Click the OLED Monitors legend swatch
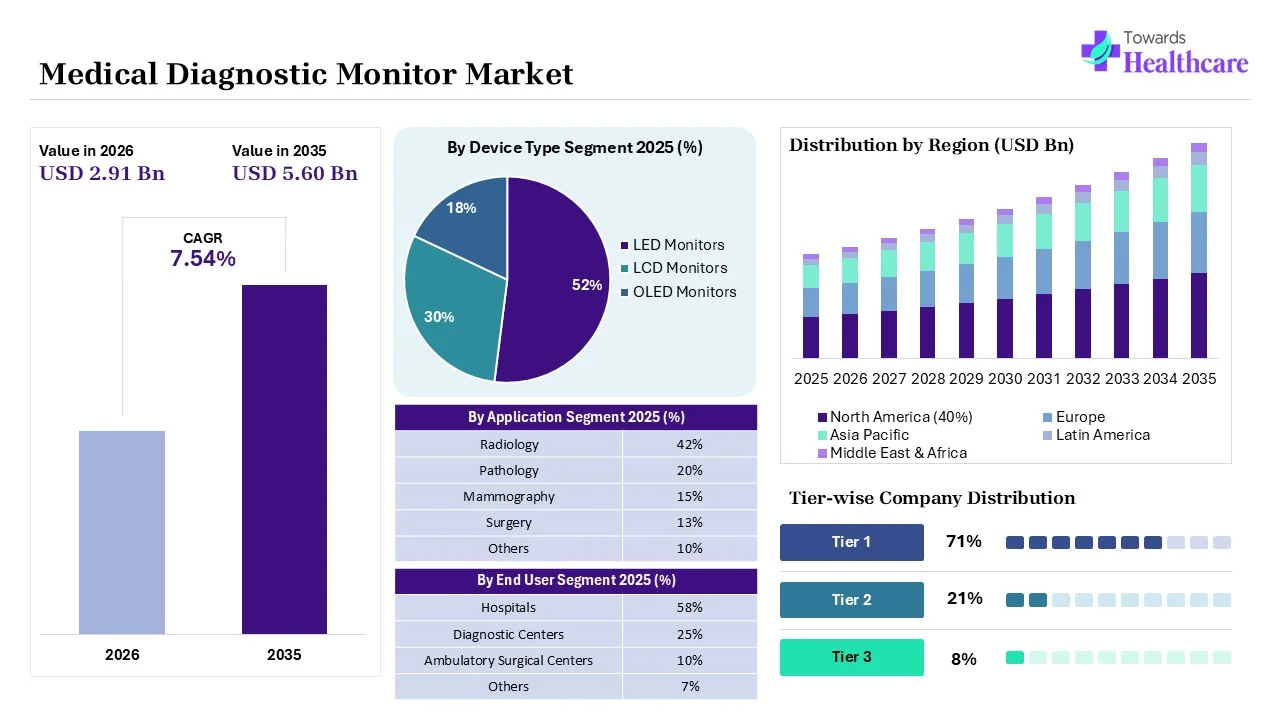The height and width of the screenshot is (720, 1280). tap(625, 292)
